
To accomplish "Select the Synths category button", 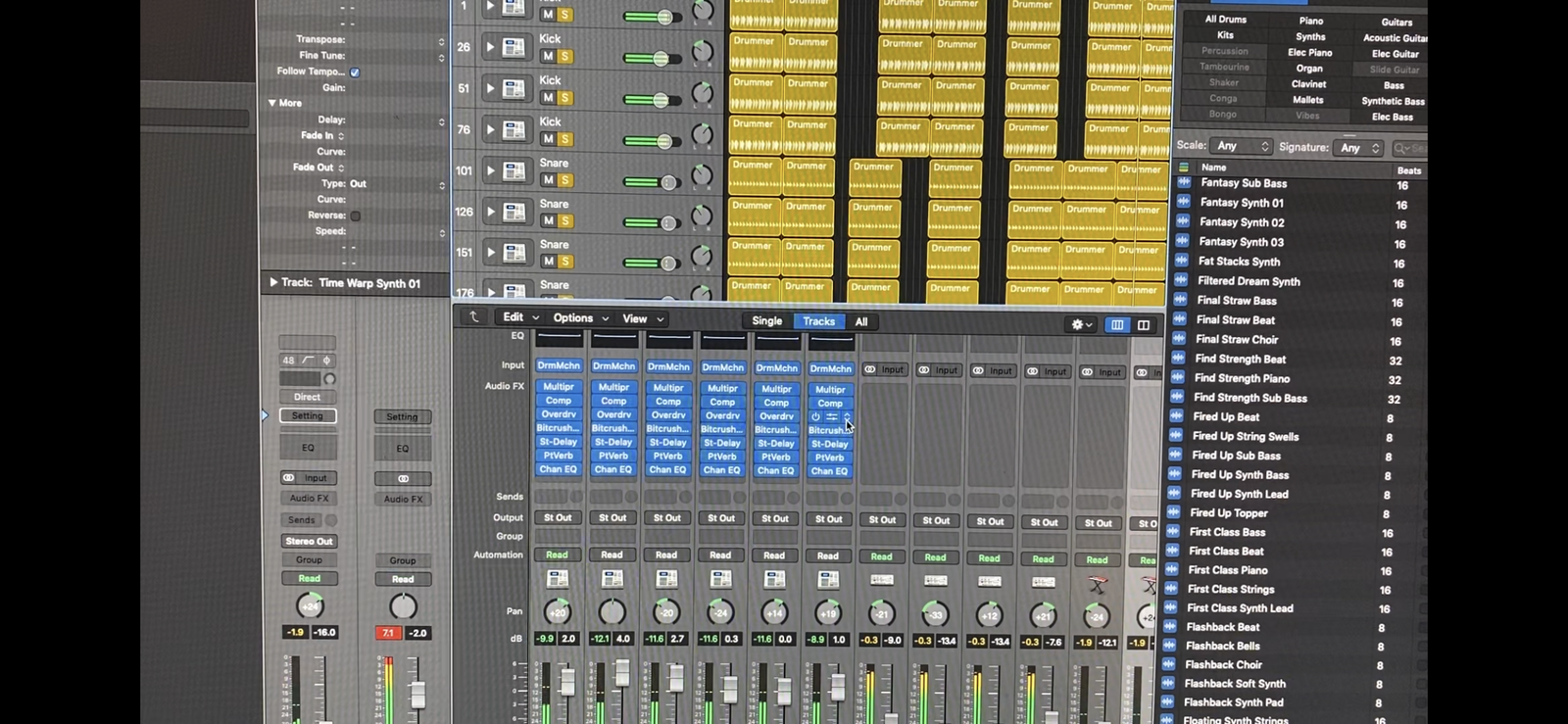I will (1310, 37).
